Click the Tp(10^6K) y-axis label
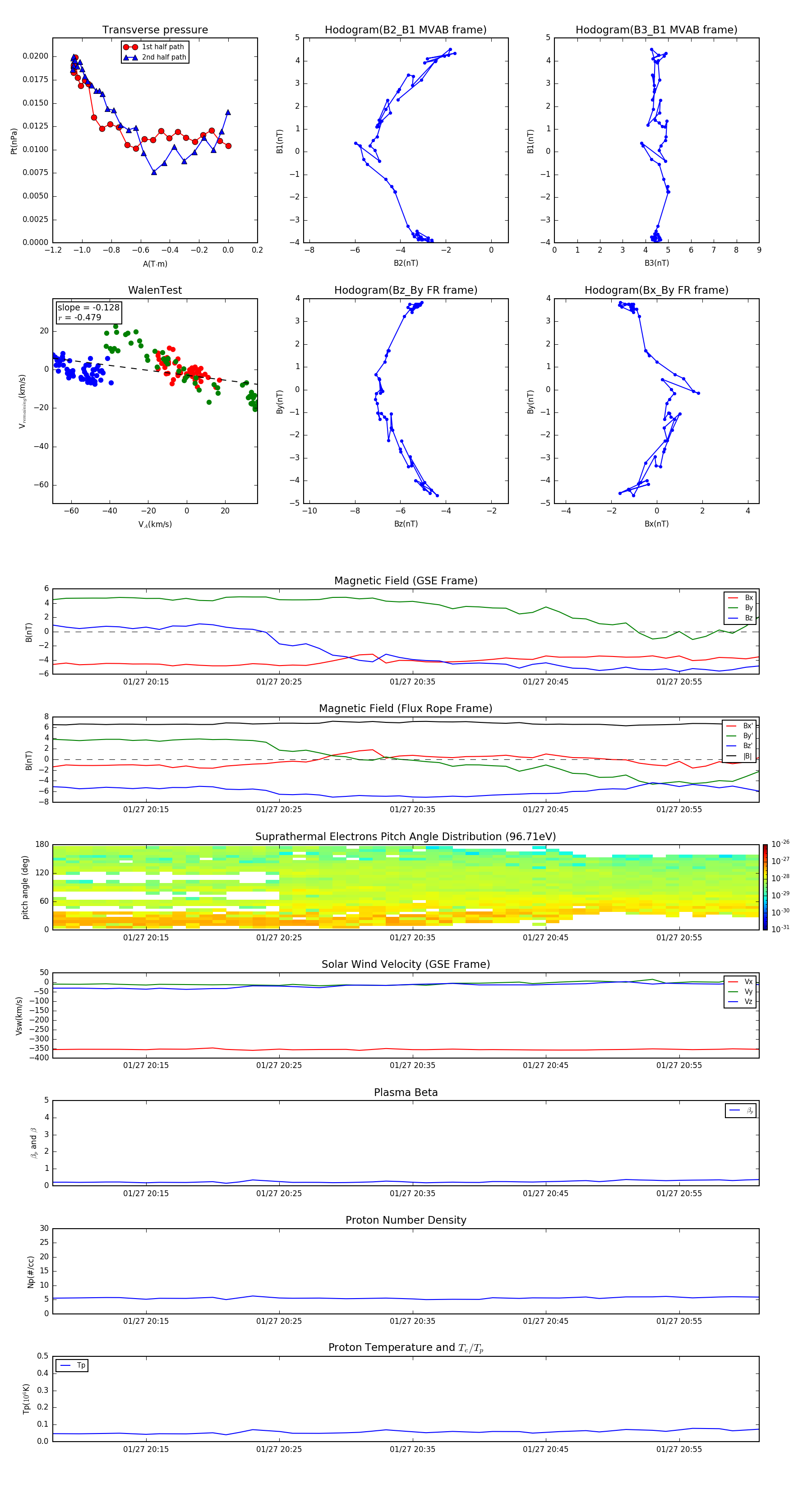 (27, 1399)
